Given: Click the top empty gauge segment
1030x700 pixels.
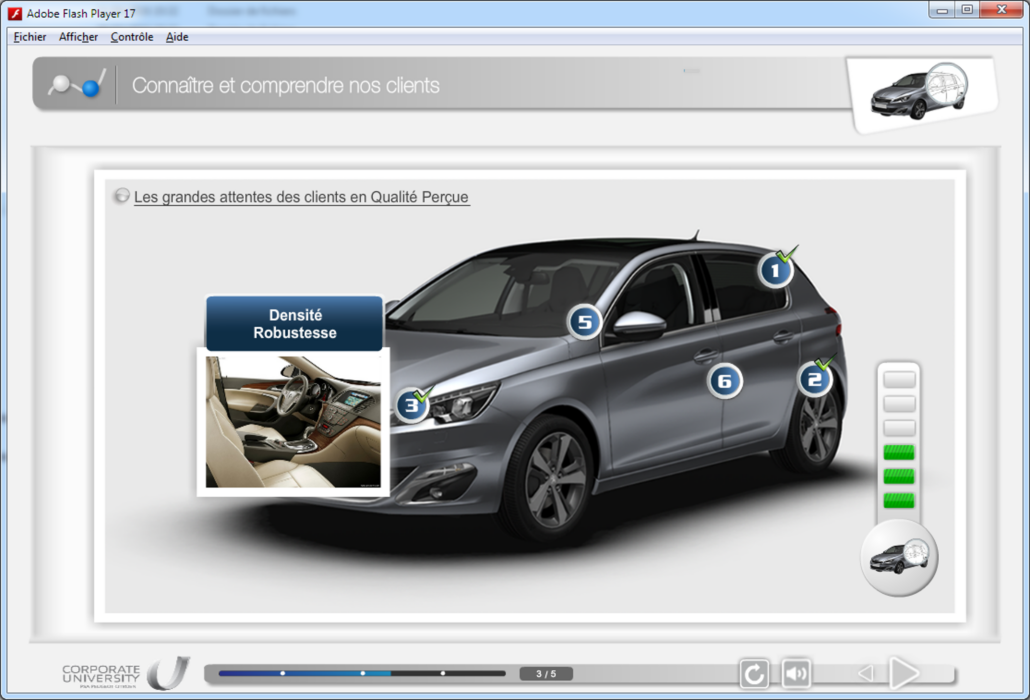Looking at the screenshot, I should pyautogui.click(x=899, y=380).
